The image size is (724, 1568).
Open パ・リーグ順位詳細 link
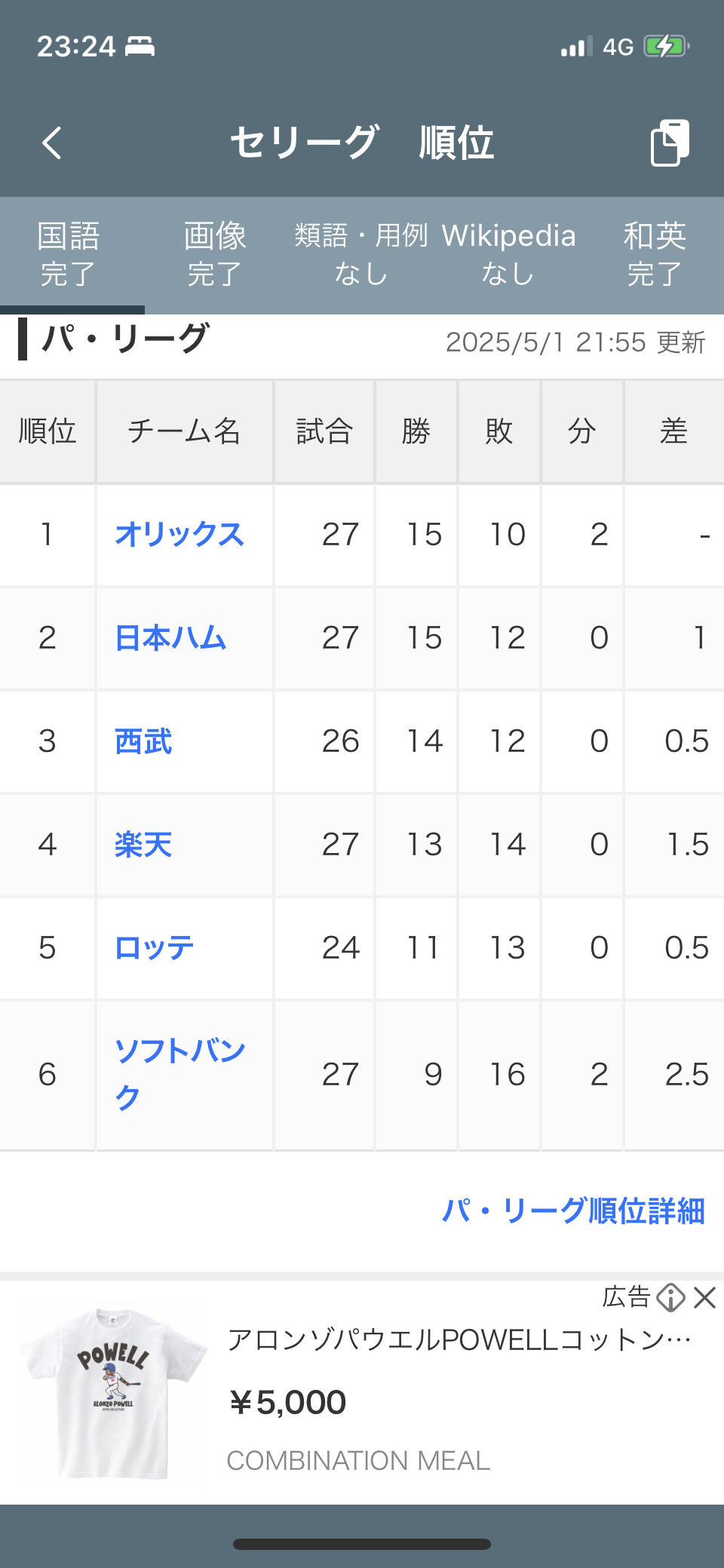(573, 1211)
